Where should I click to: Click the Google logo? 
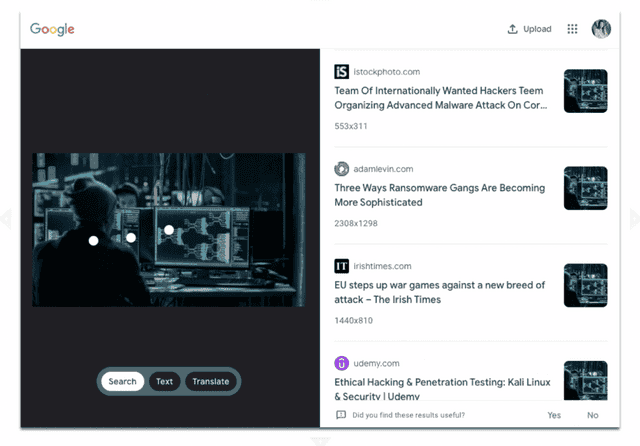(x=52, y=29)
